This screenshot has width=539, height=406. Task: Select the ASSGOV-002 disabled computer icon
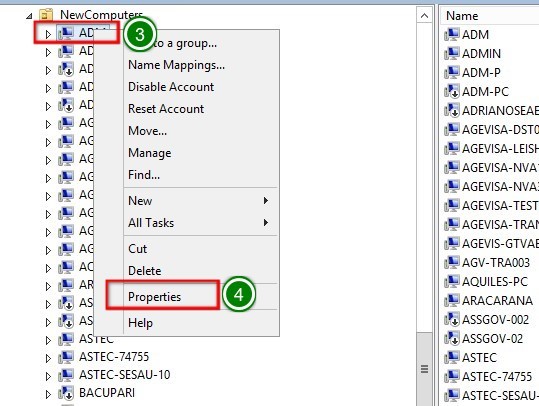(x=452, y=319)
